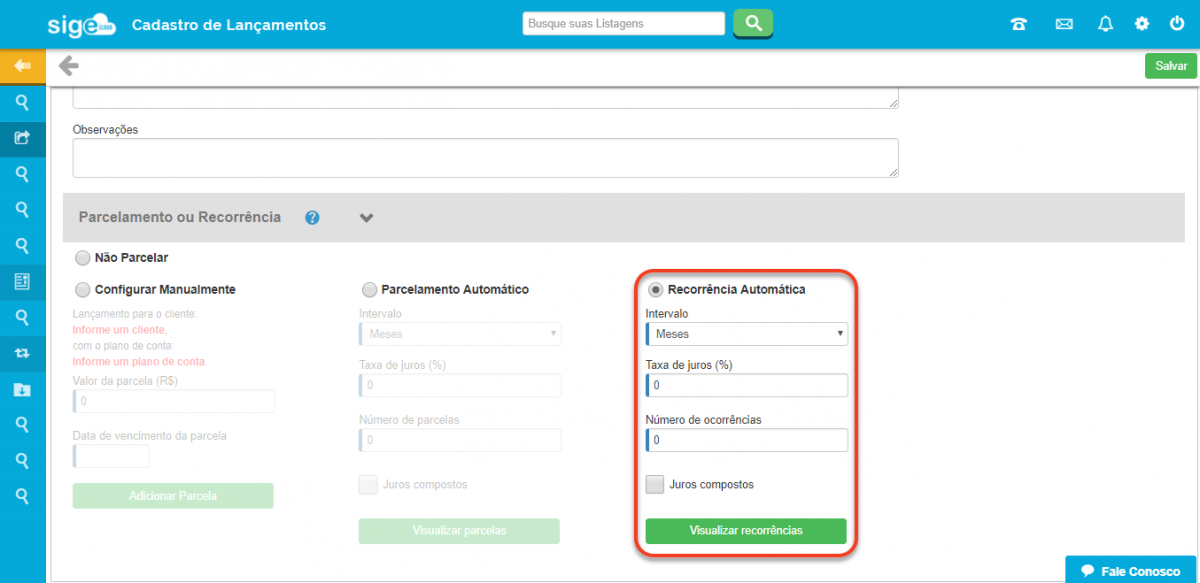Tick Juros compostos under Parcelamento Automático
This screenshot has width=1200, height=583.
(x=368, y=484)
